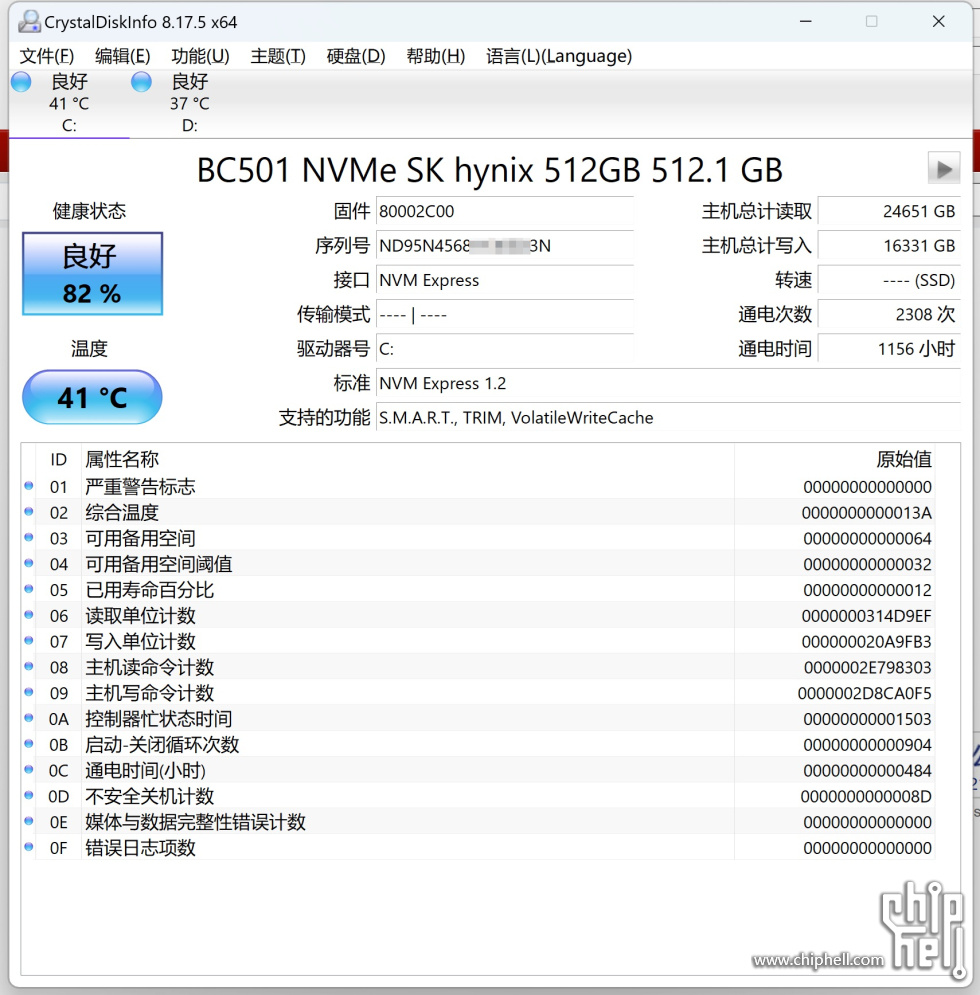Click the drive letter field C:
980x995 pixels.
[505, 349]
